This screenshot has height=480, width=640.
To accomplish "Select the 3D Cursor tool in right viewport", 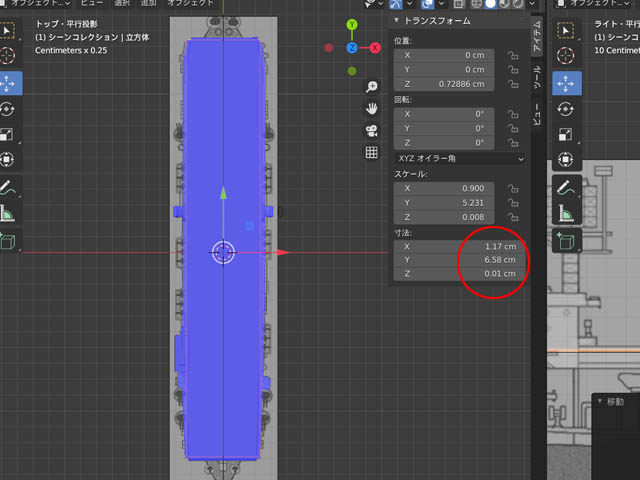I will (566, 56).
